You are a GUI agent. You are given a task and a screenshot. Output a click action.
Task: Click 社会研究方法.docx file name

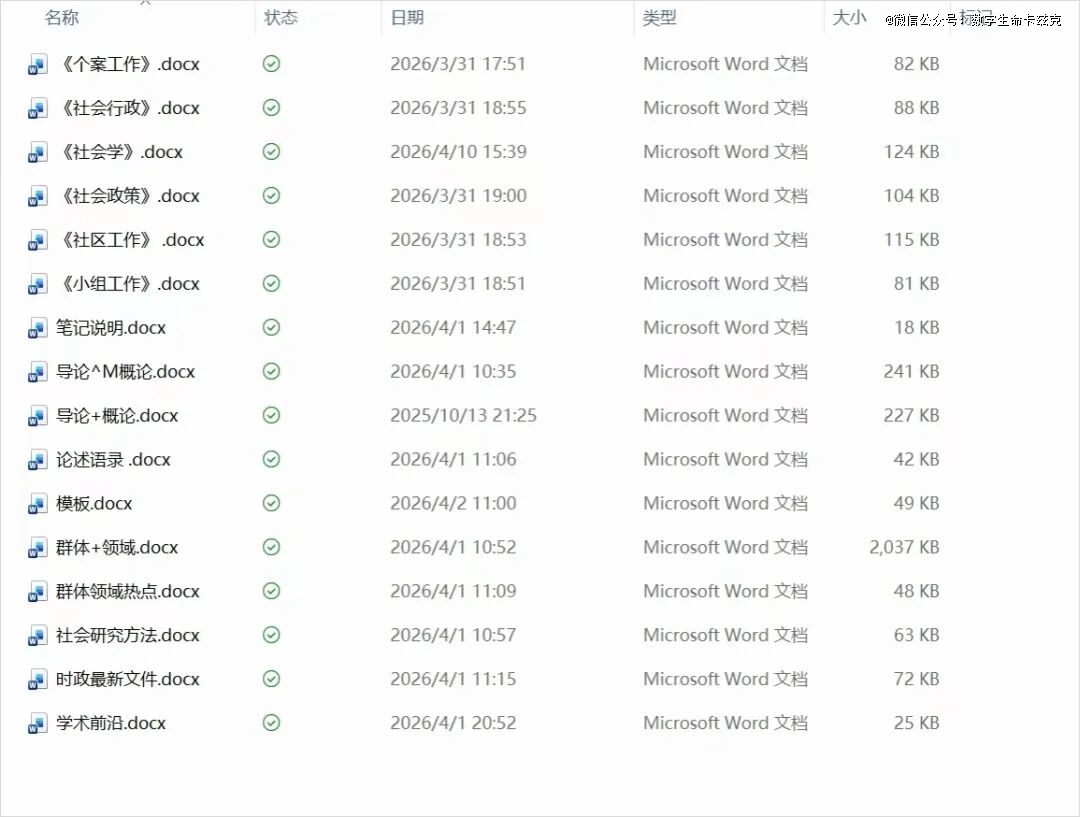(128, 636)
